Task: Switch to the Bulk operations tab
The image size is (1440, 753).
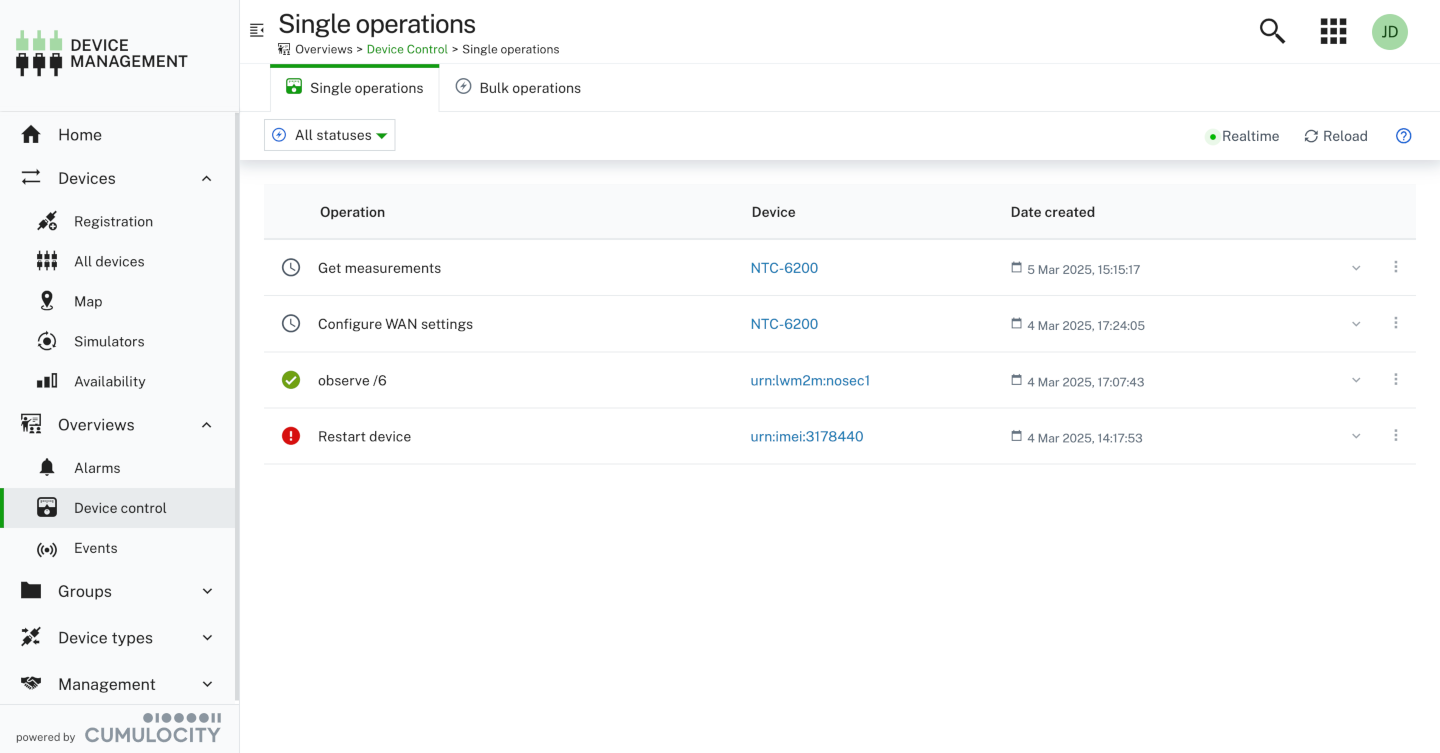Action: click(518, 87)
